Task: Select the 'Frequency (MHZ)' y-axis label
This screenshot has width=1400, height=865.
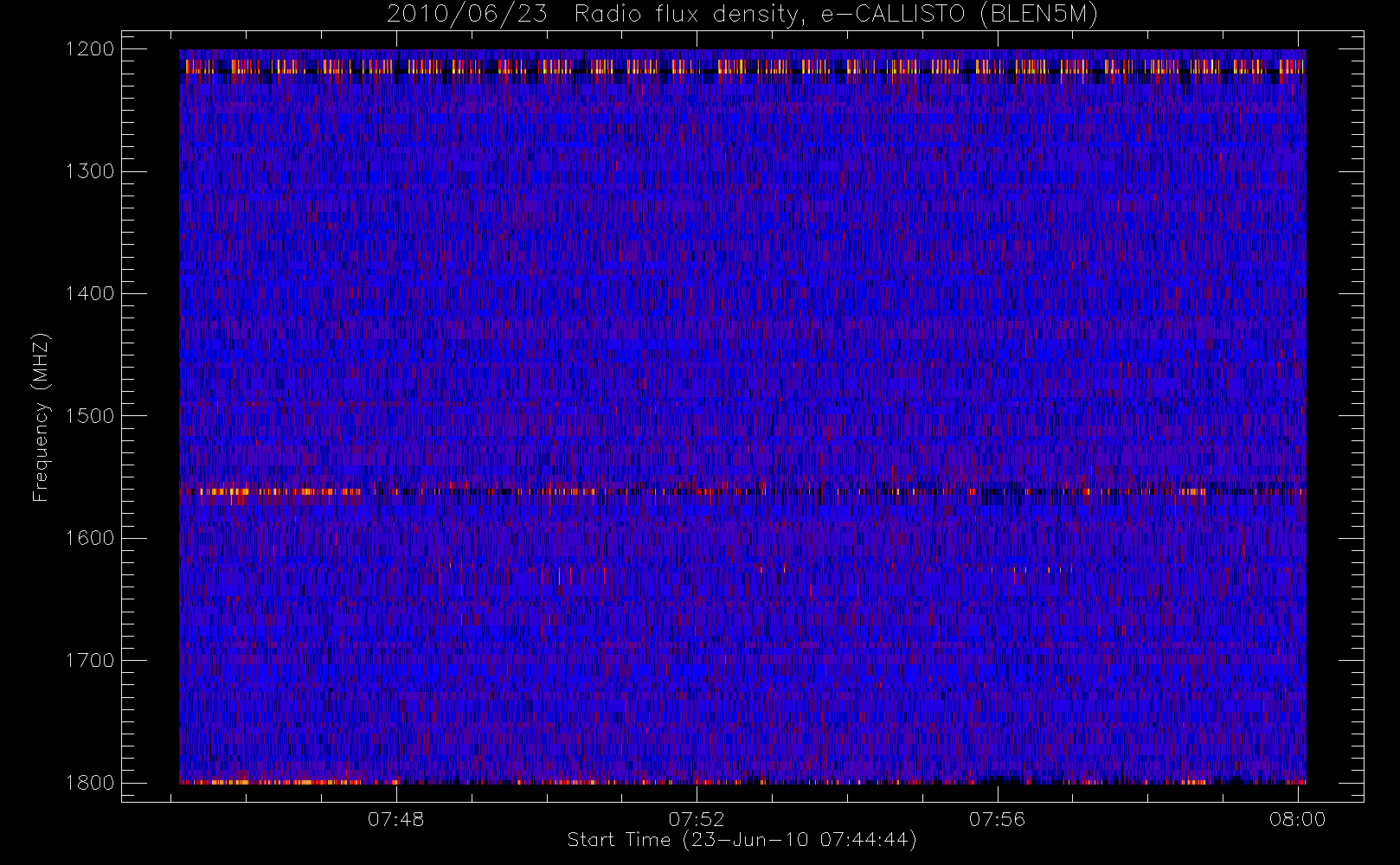Action: [x=41, y=417]
